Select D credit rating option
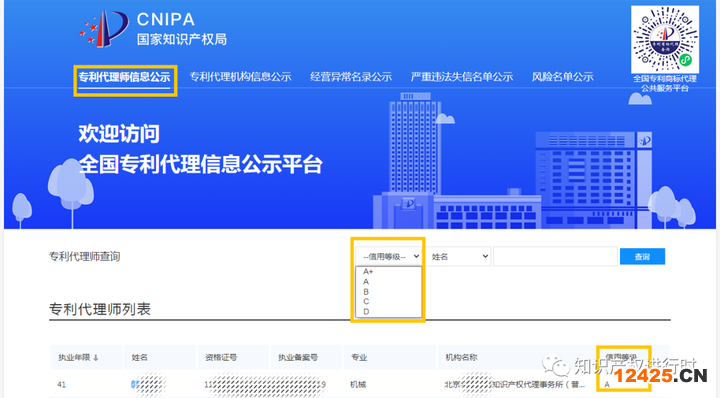 366,312
